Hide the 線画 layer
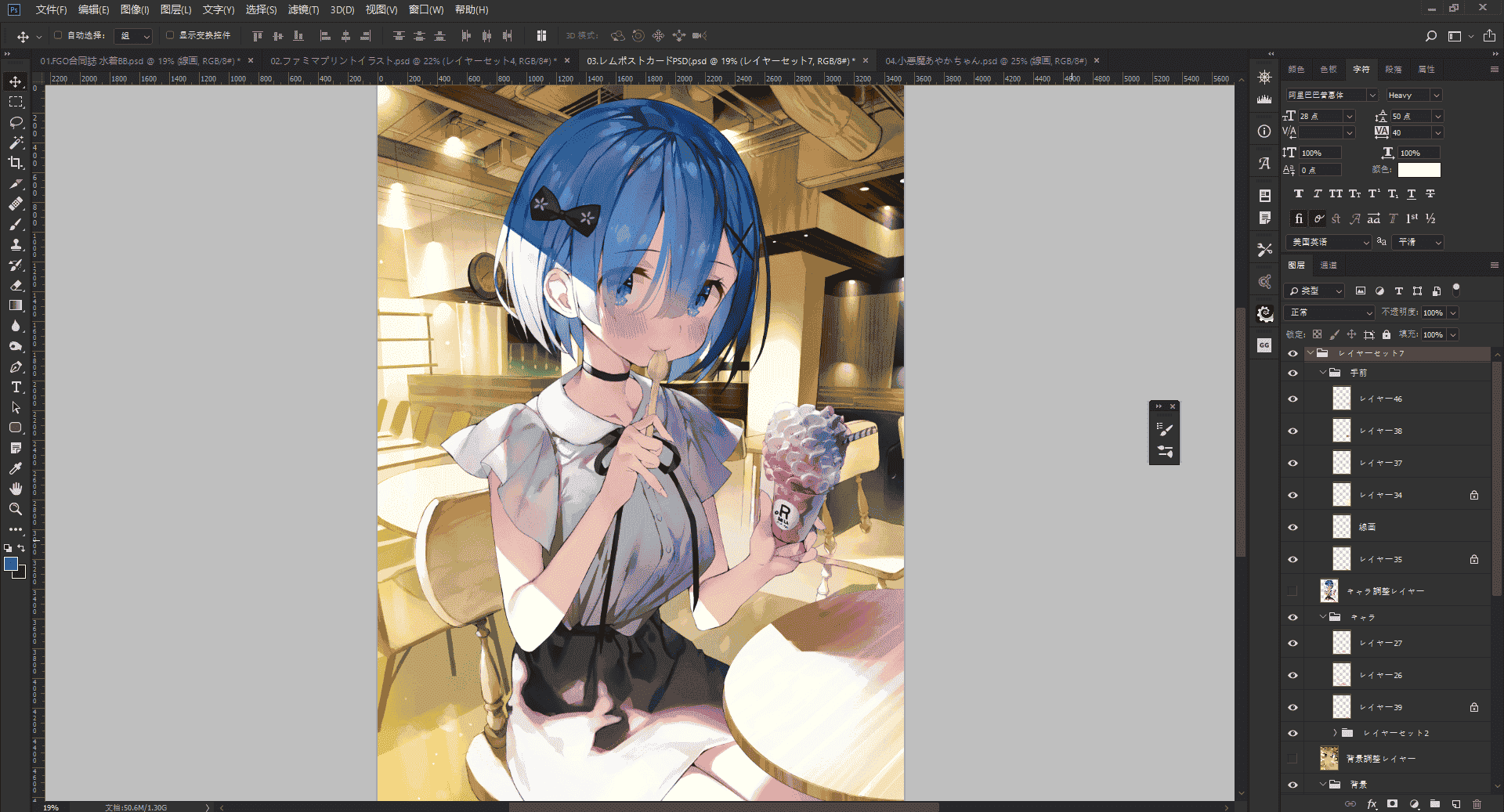The width and height of the screenshot is (1504, 812). coord(1292,527)
